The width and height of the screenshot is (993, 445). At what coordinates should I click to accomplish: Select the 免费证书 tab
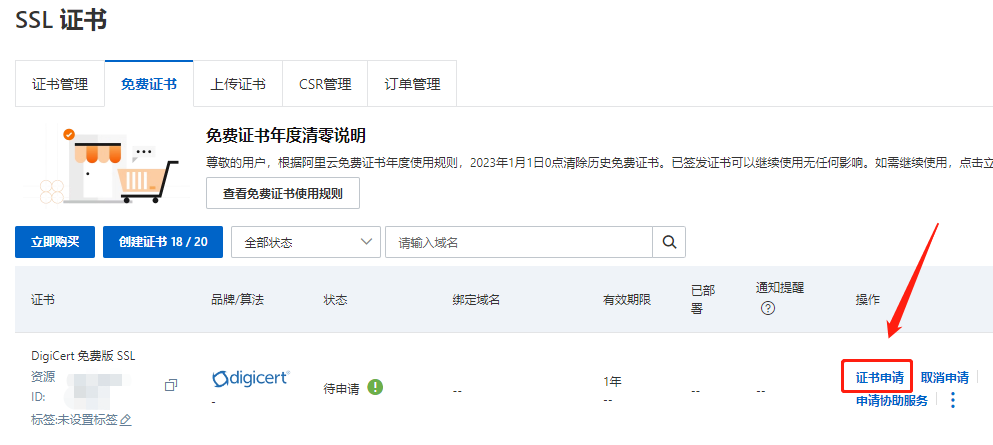pos(149,84)
